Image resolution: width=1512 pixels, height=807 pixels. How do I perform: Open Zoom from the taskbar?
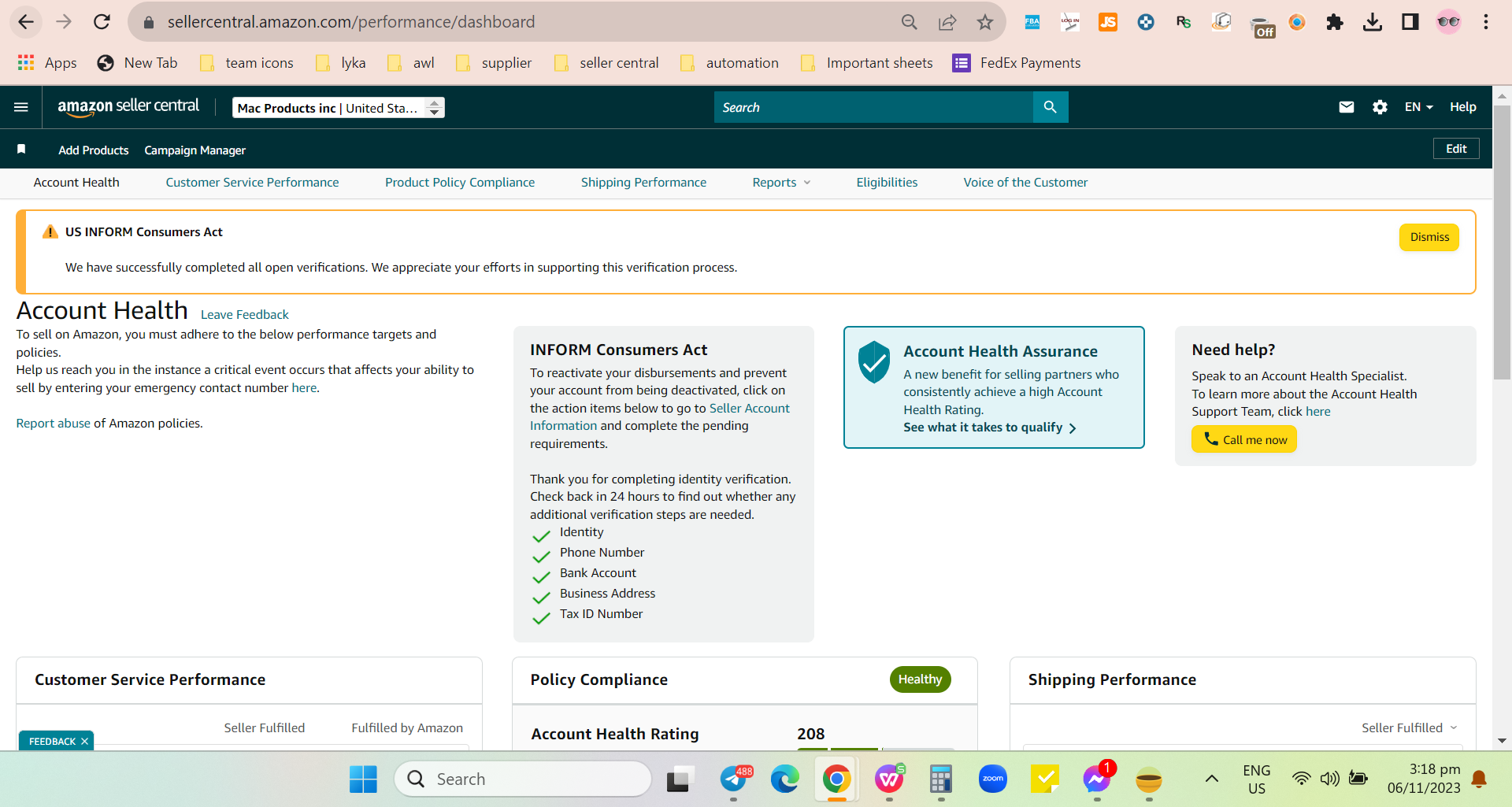(993, 779)
